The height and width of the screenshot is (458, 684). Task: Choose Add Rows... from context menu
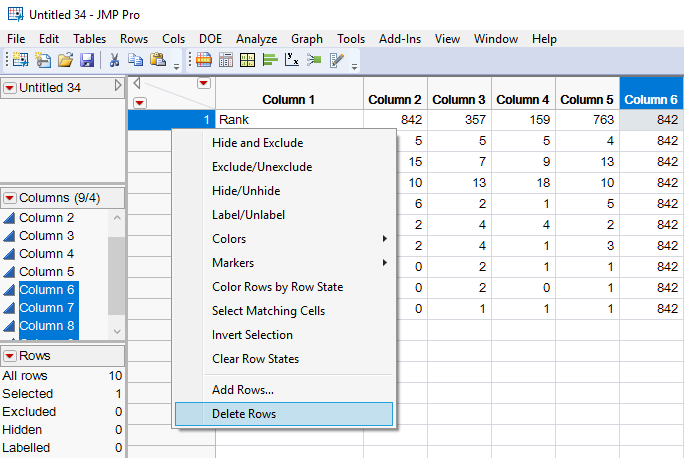(284, 390)
